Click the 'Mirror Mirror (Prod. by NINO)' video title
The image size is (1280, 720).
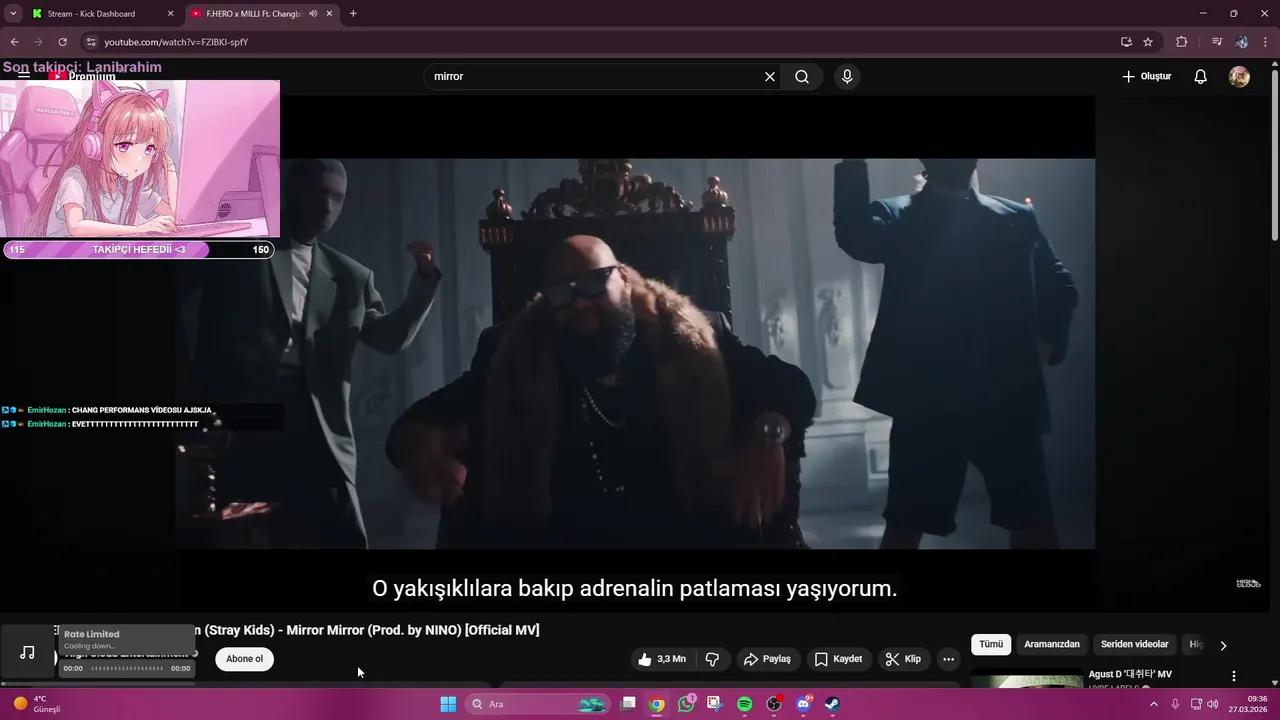coord(374,630)
